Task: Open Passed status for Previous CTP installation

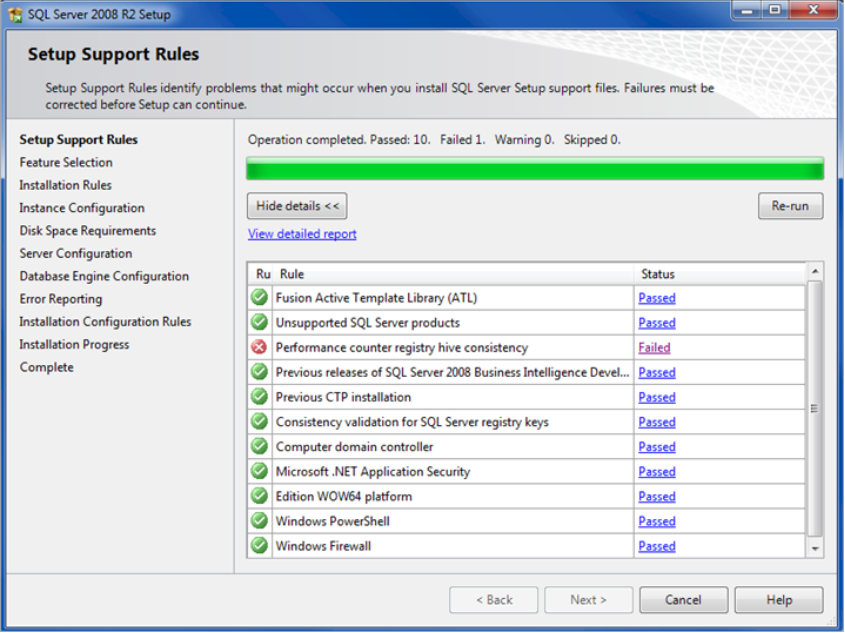Action: (657, 397)
